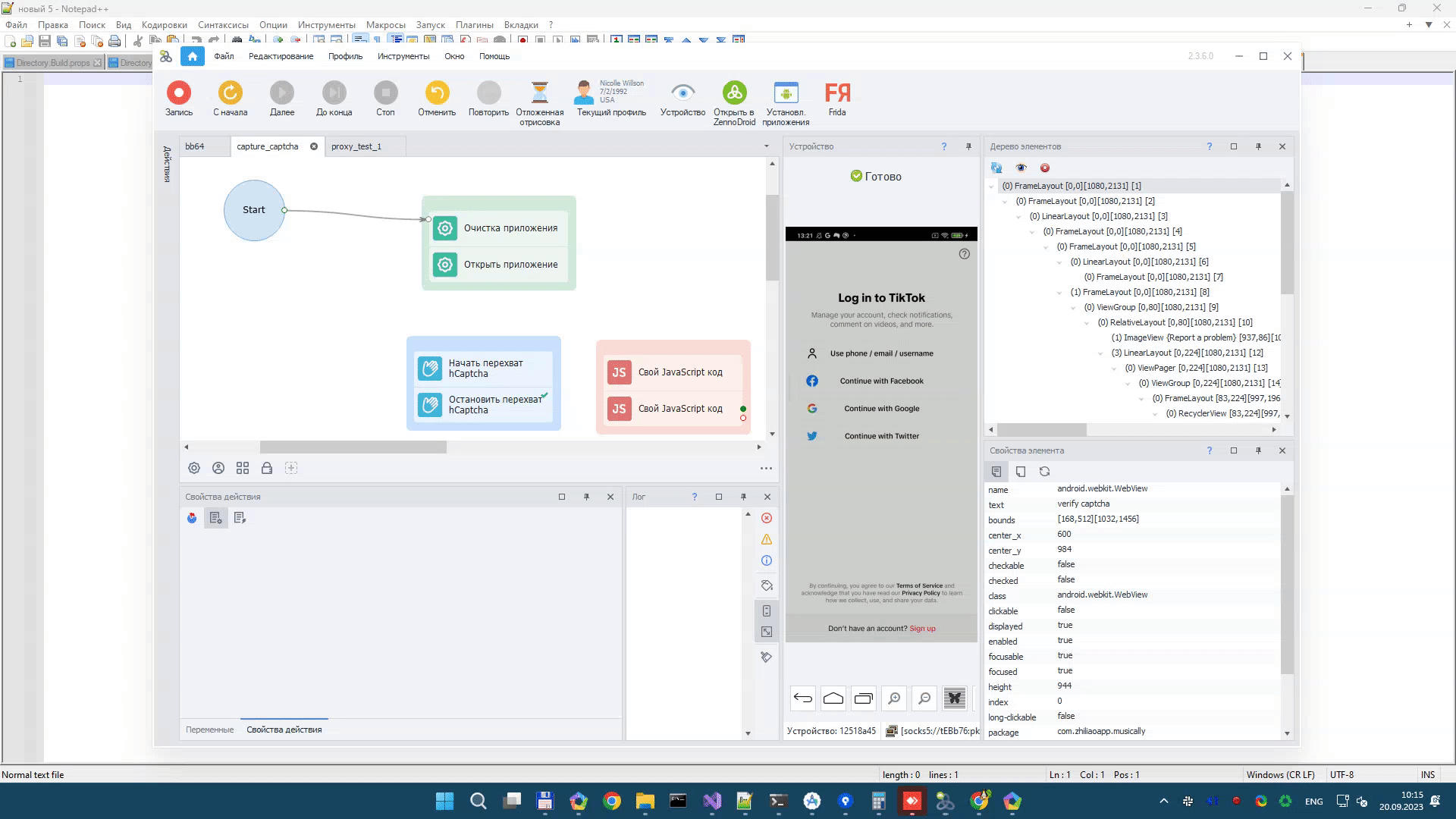Click the lock icon below canvas

[x=267, y=469]
